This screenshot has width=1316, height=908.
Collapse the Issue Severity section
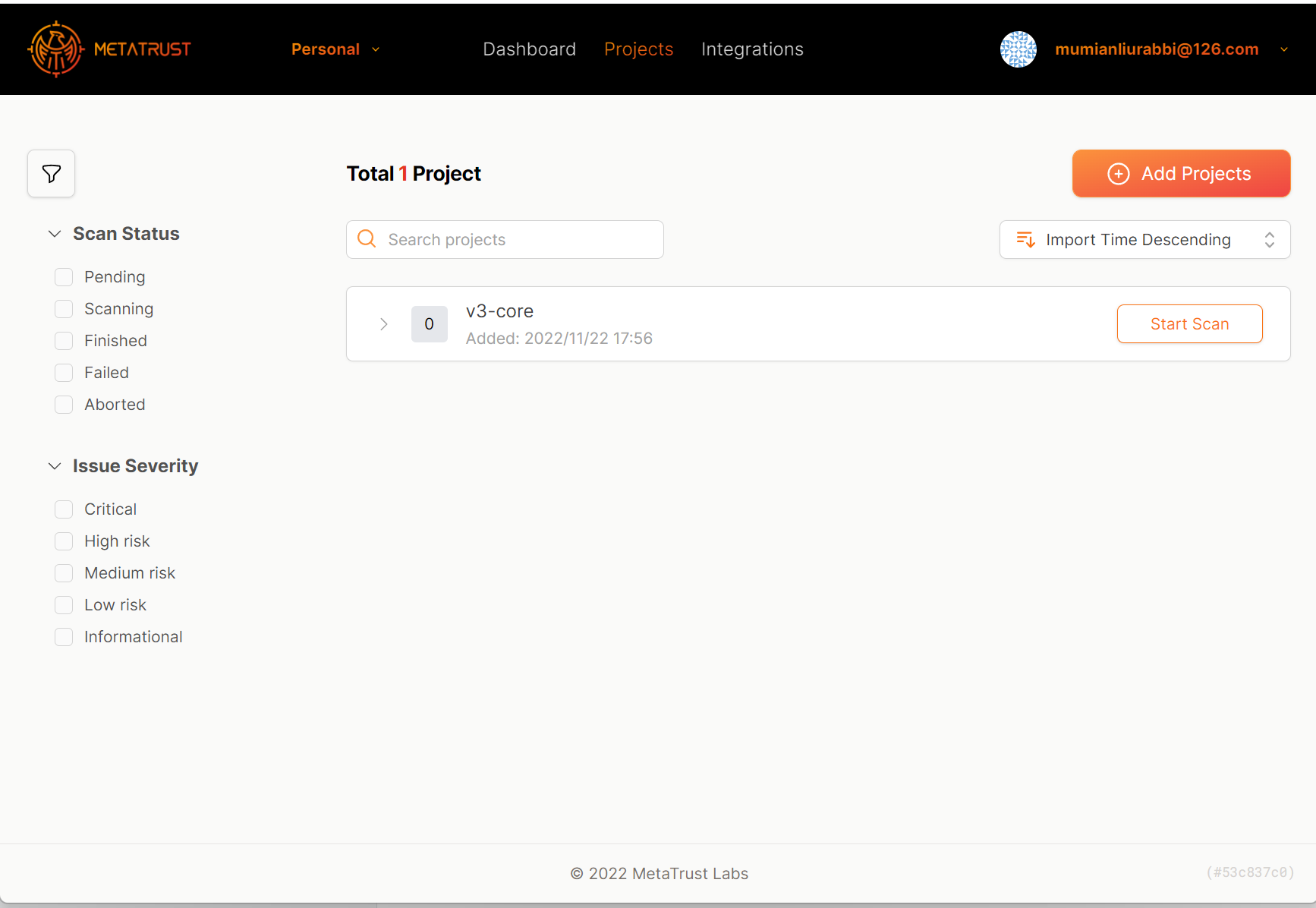tap(55, 466)
